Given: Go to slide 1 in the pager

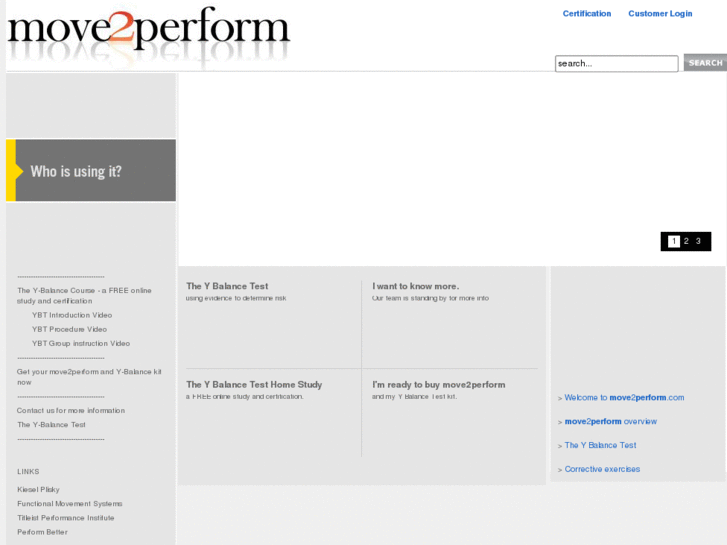Looking at the screenshot, I should 674,241.
